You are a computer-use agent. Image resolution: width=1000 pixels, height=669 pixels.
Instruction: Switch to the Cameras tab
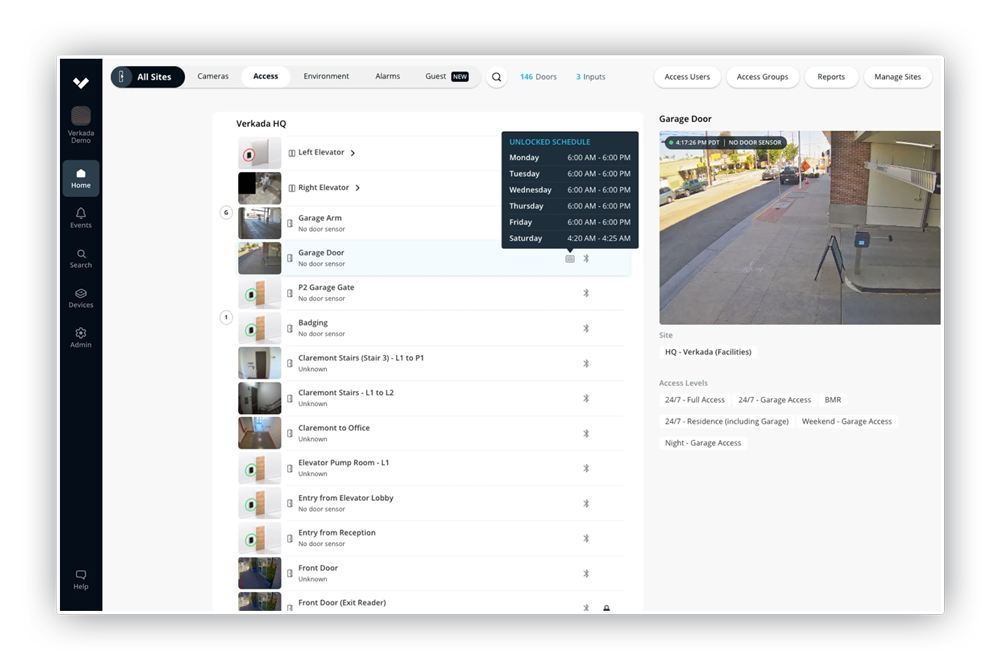tap(213, 77)
